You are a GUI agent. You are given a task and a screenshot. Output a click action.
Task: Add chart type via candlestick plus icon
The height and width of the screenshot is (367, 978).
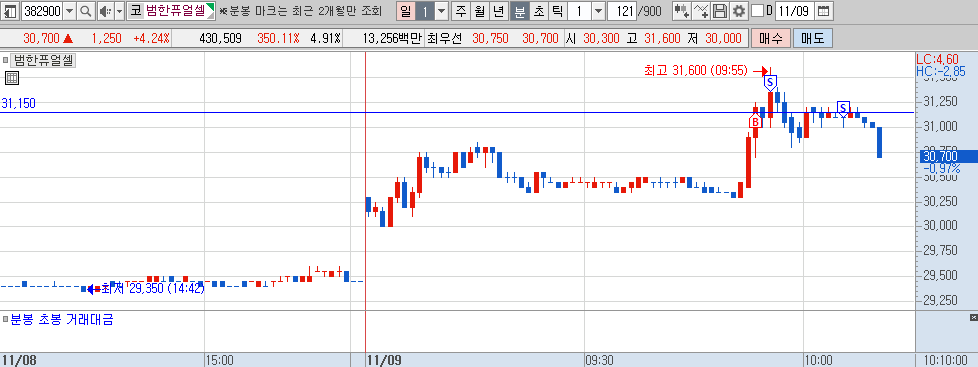pos(681,11)
